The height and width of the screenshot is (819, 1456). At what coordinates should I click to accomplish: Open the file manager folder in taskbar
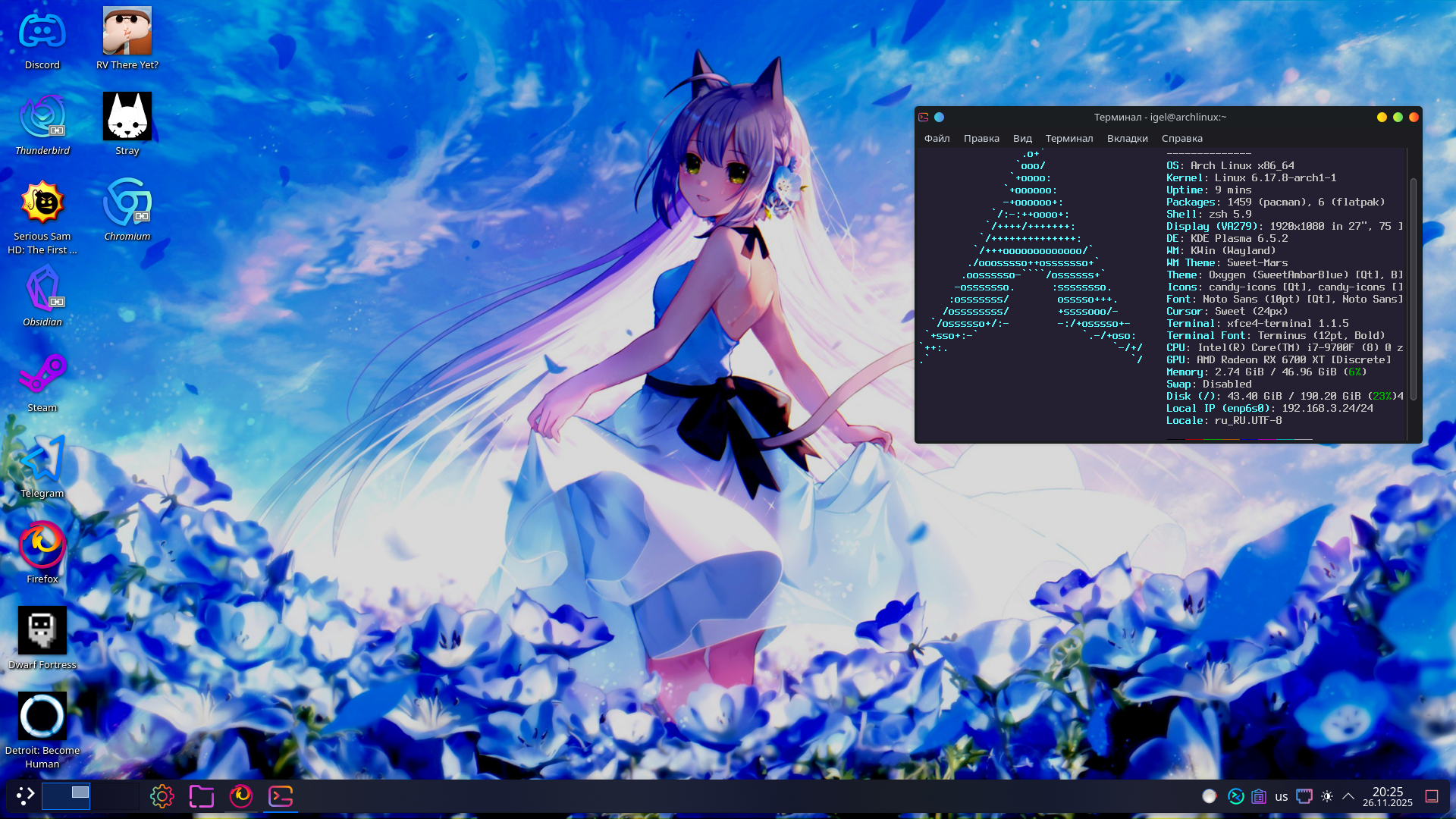point(202,796)
